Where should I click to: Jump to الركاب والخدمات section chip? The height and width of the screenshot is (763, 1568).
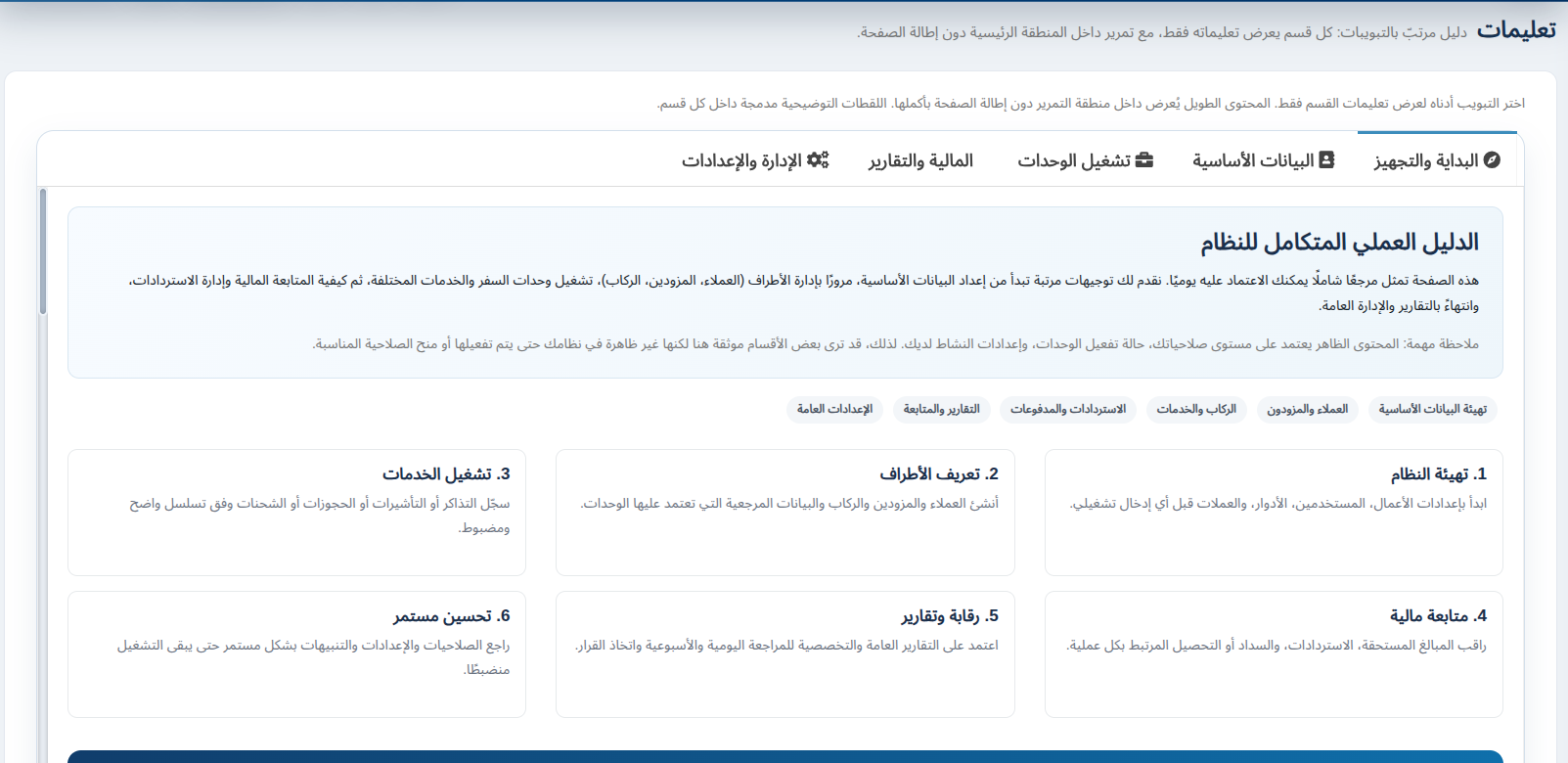pos(1196,409)
